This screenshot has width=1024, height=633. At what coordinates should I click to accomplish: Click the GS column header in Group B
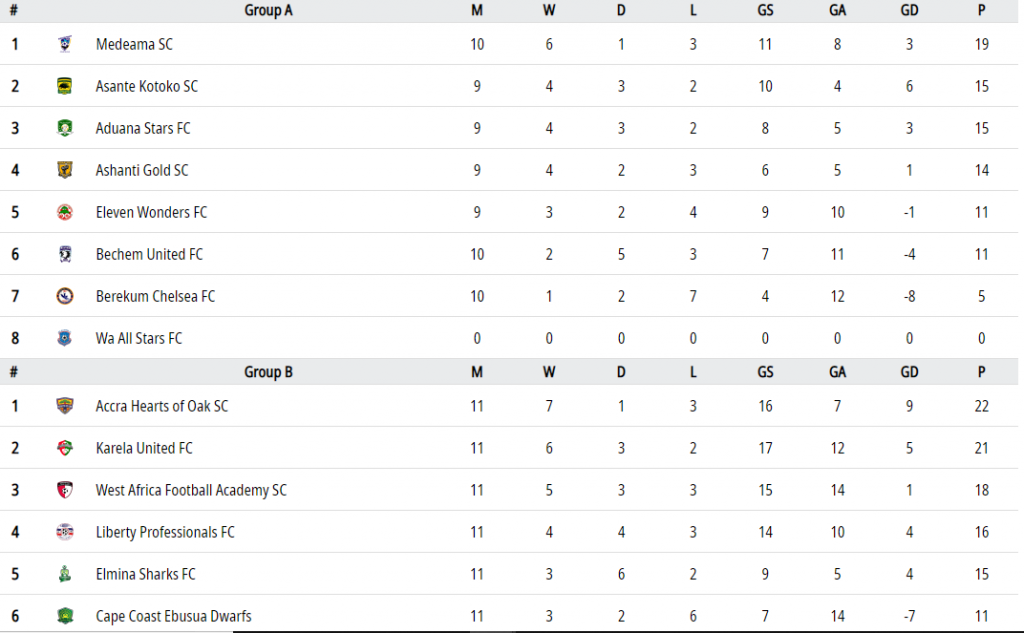point(765,372)
